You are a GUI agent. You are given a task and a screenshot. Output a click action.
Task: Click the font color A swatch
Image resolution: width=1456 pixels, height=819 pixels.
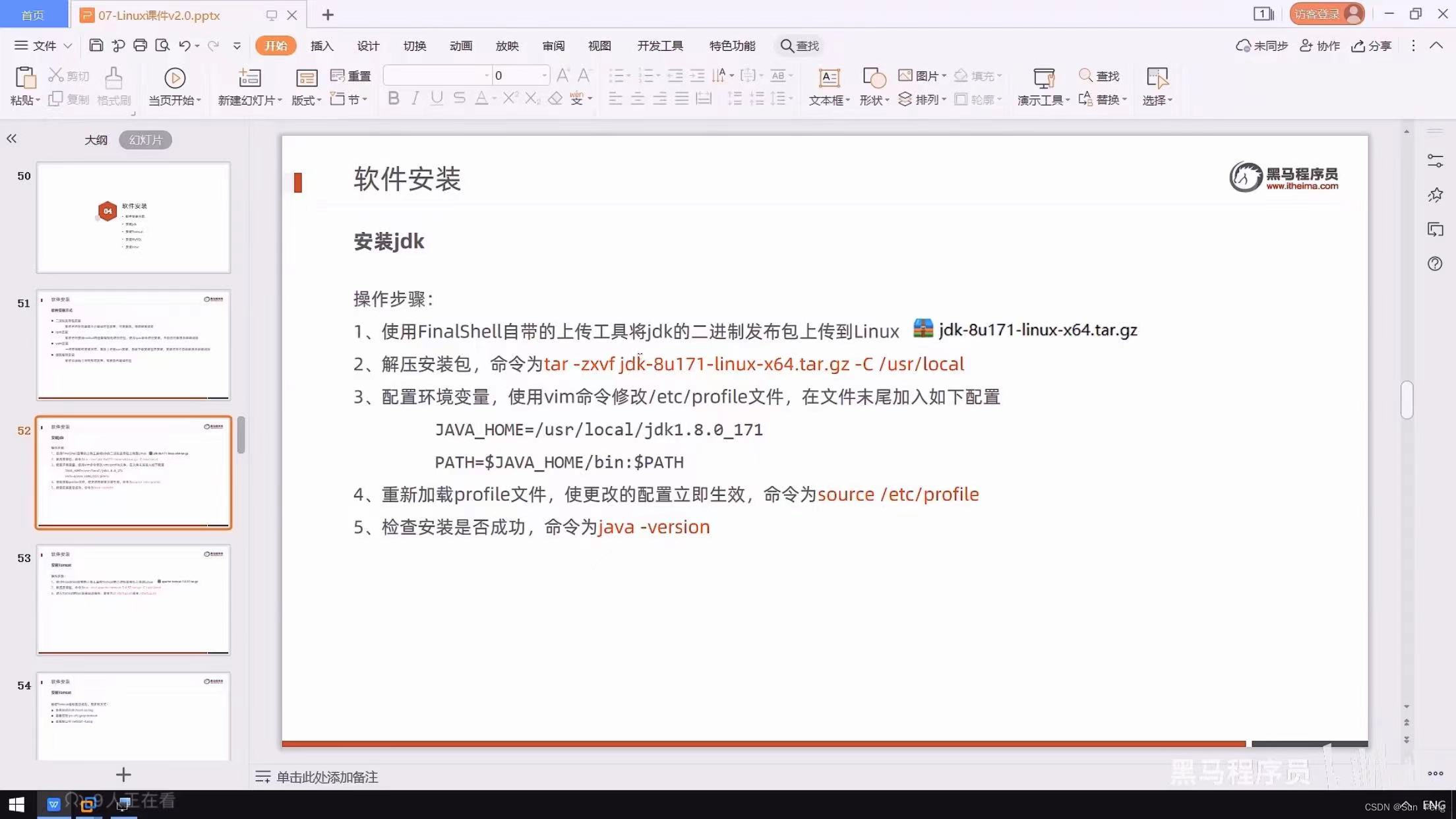(482, 98)
